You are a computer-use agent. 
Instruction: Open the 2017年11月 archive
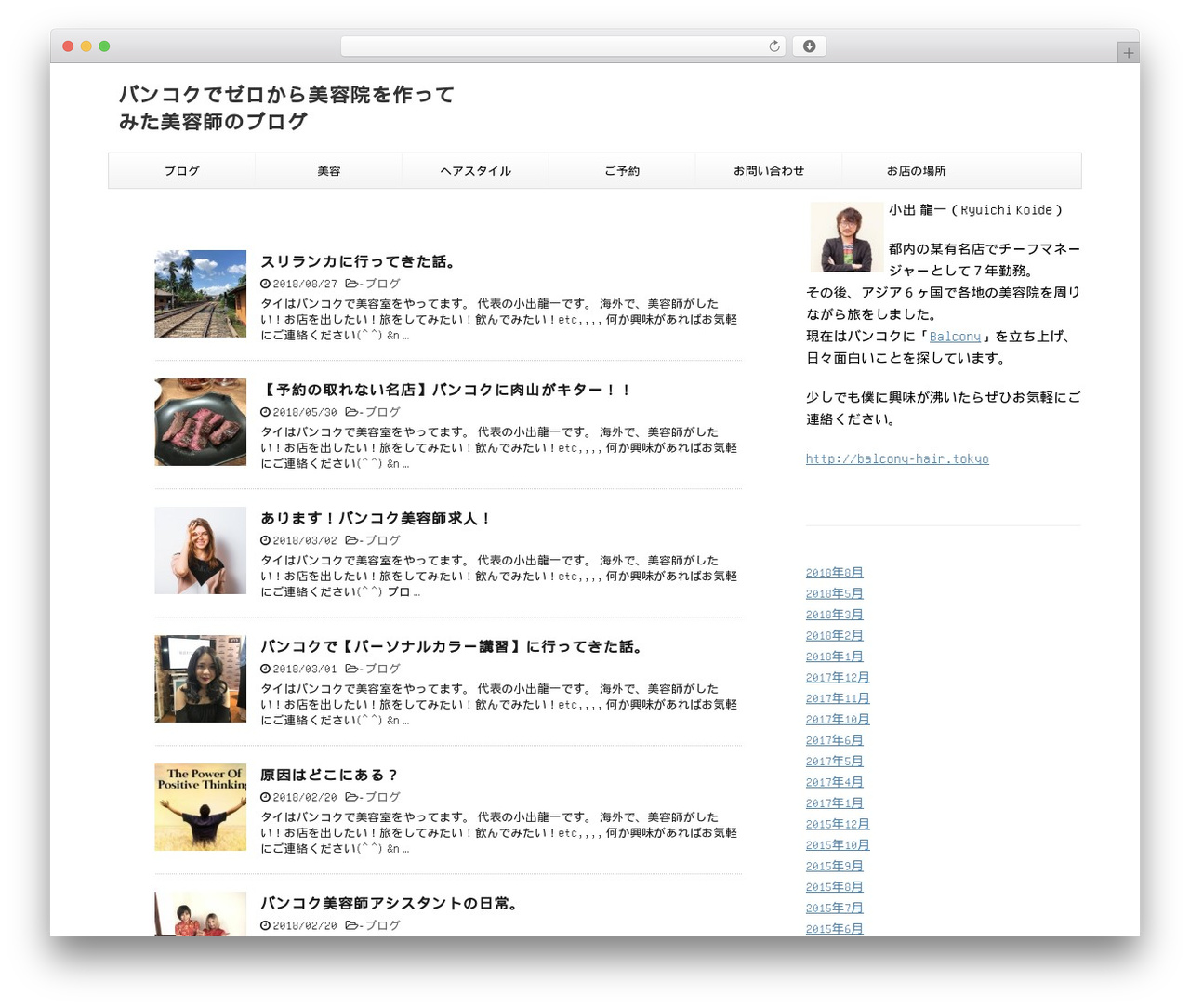tap(838, 698)
